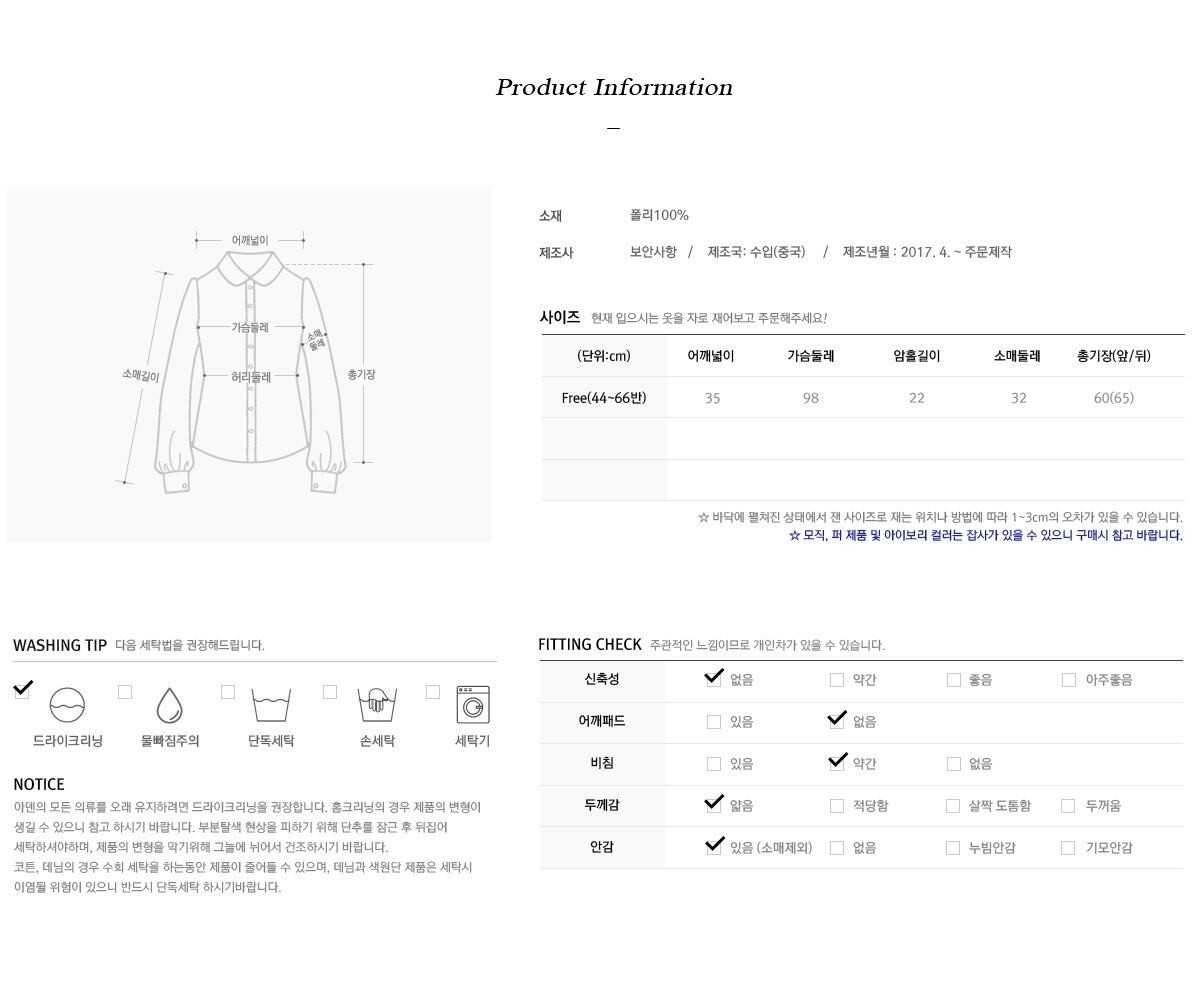Select 두꺼움 checkbox for 두께감

[1068, 806]
